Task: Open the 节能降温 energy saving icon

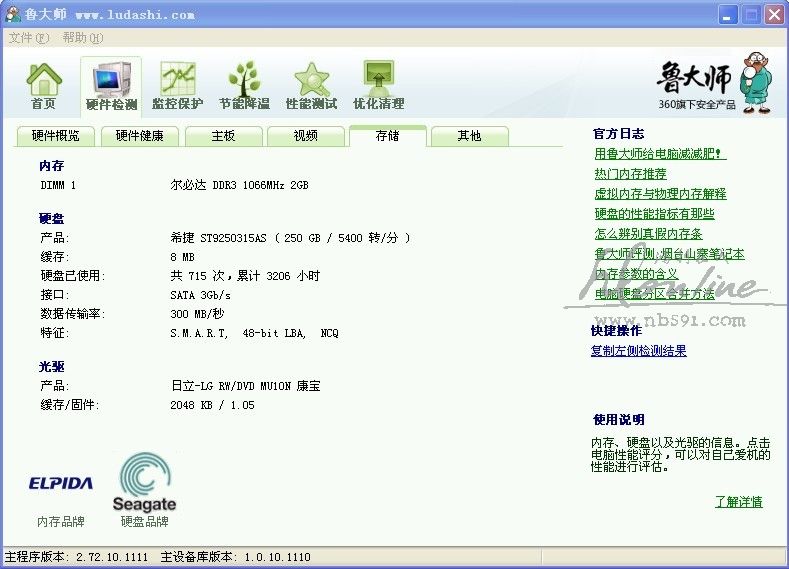Action: [x=245, y=86]
